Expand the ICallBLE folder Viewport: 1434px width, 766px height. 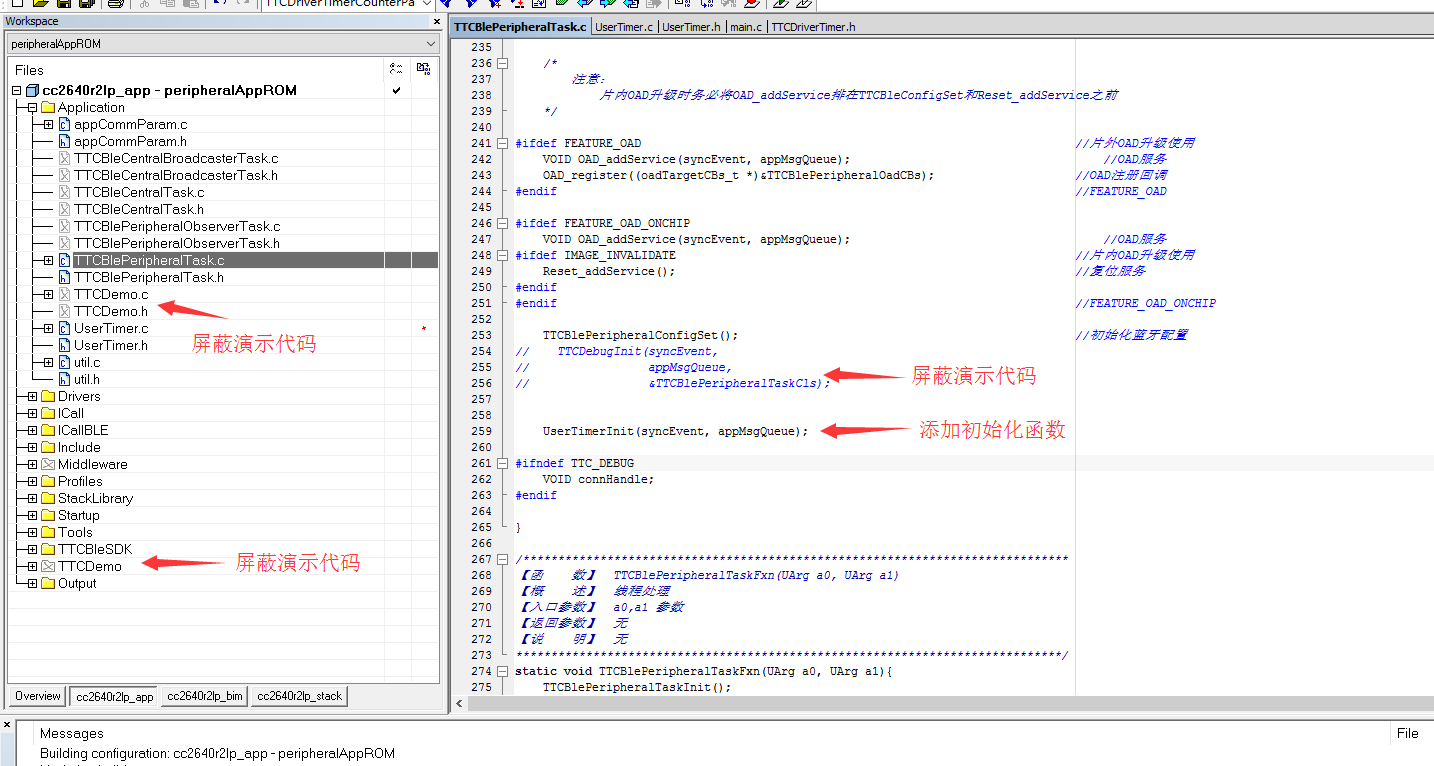[32, 430]
